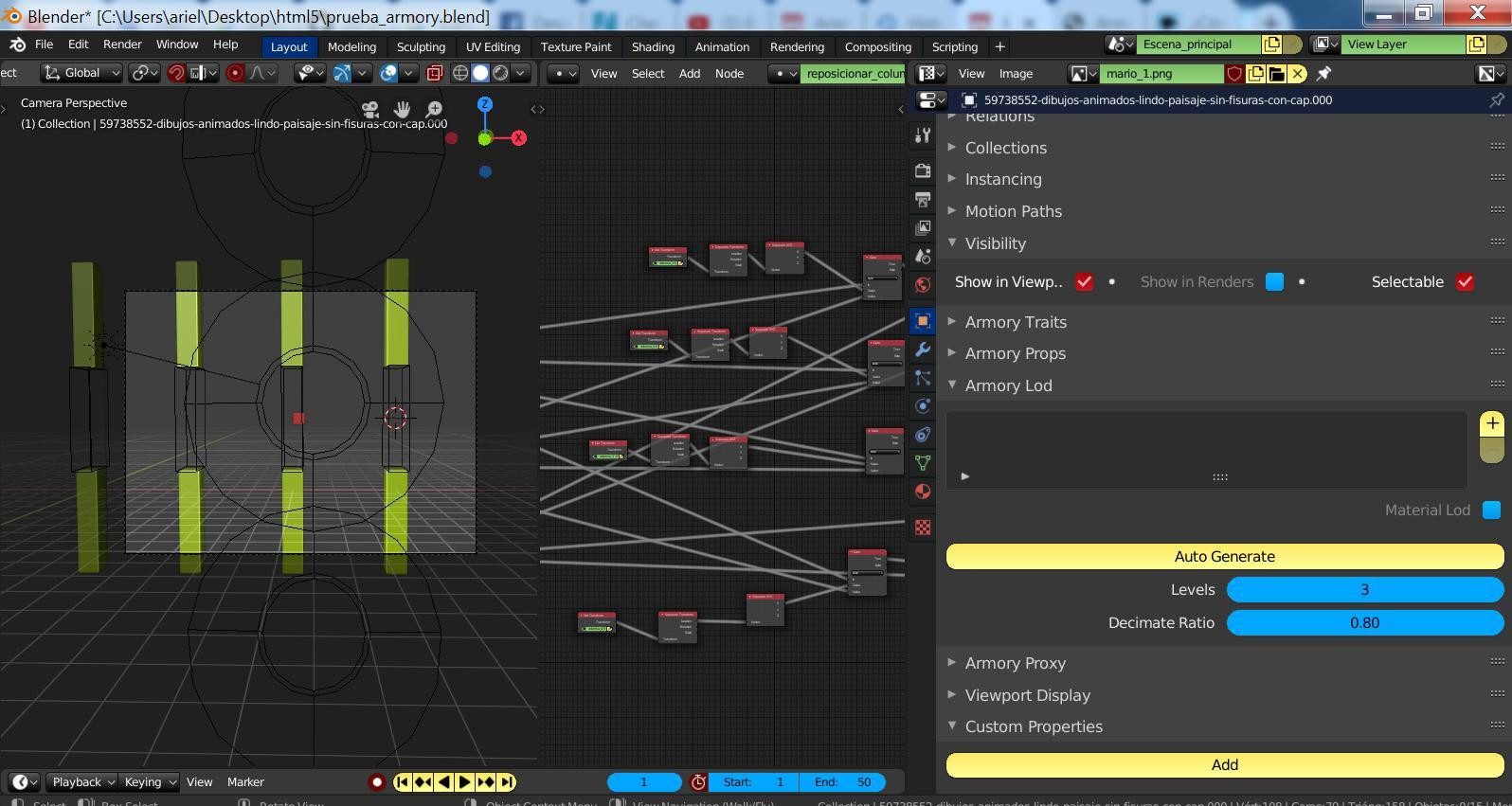Click the Auto Generate button
1512x806 pixels.
(x=1225, y=557)
